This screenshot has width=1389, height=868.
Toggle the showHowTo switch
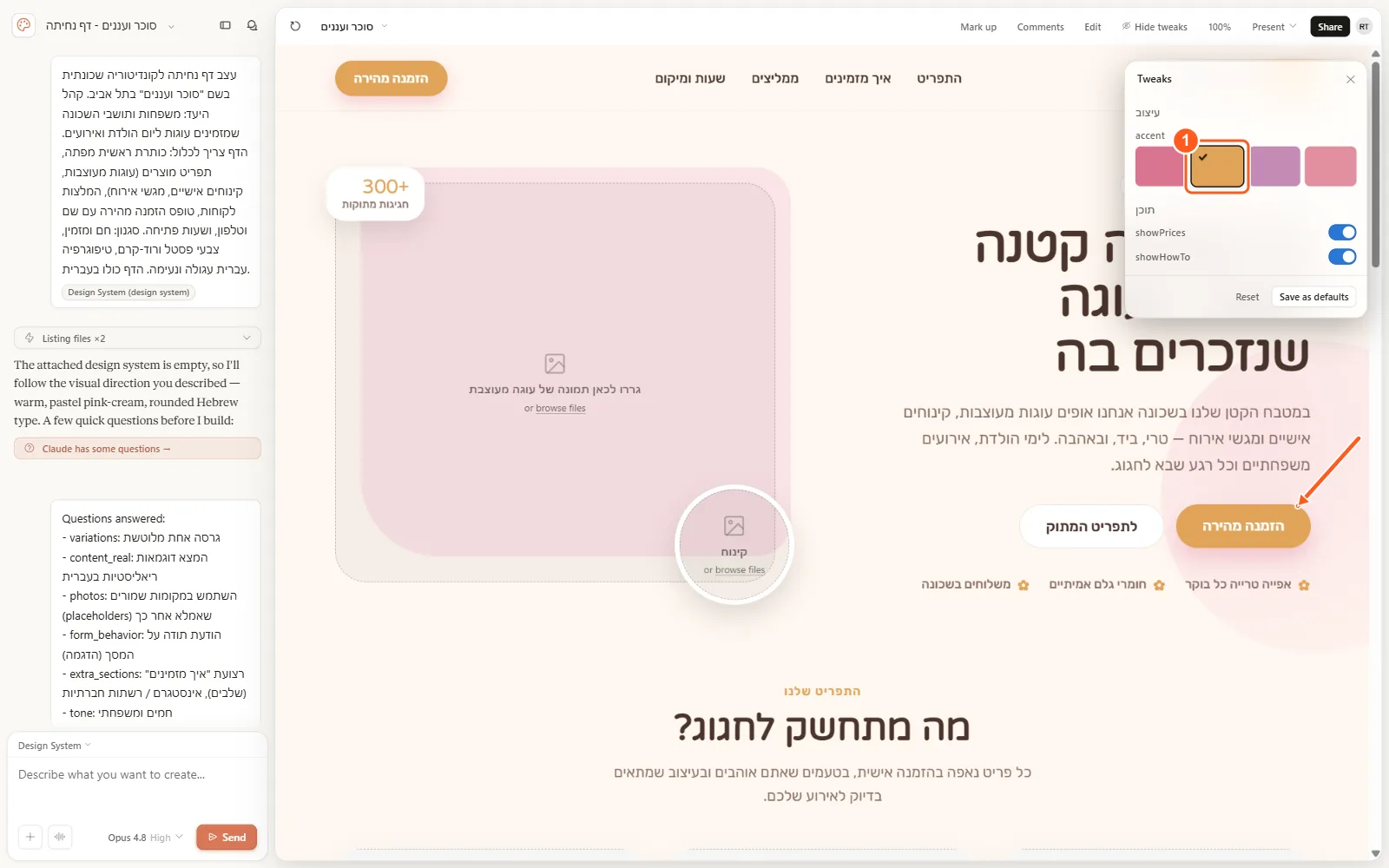[x=1342, y=257]
